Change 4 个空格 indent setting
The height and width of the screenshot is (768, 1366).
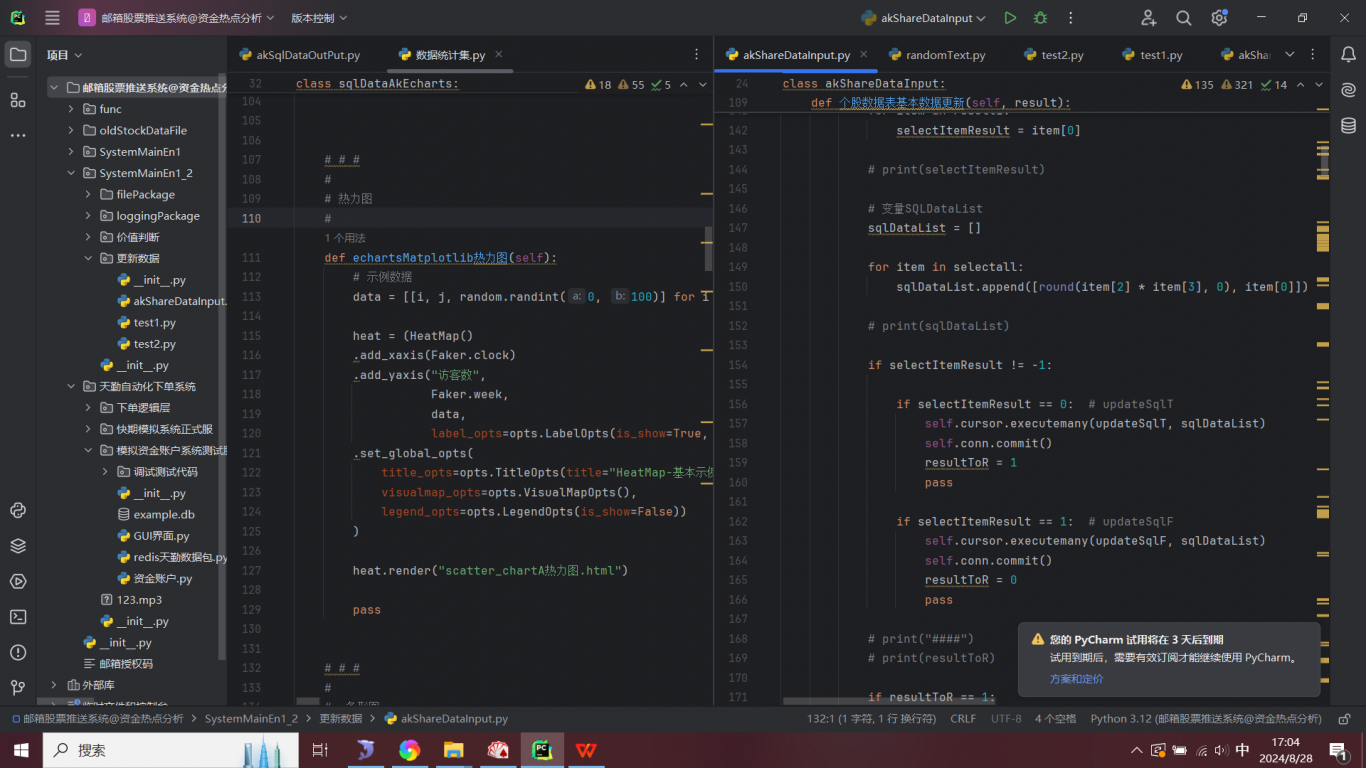1056,718
